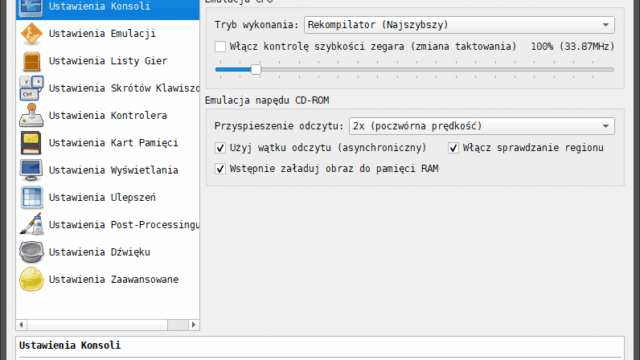Click the sidebar's left scroll arrow
The width and height of the screenshot is (640, 360).
tap(21, 325)
